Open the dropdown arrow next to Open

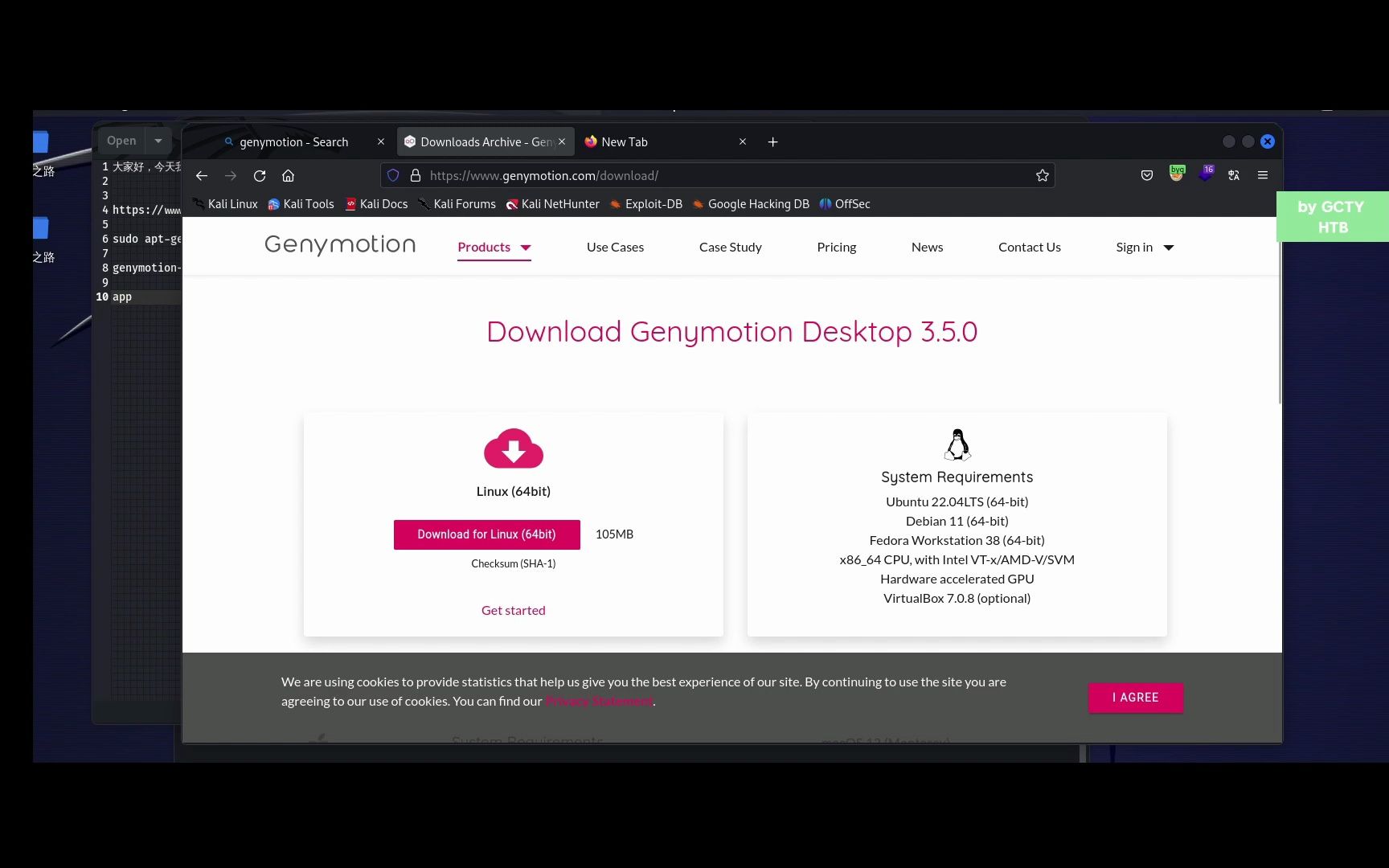click(x=158, y=141)
